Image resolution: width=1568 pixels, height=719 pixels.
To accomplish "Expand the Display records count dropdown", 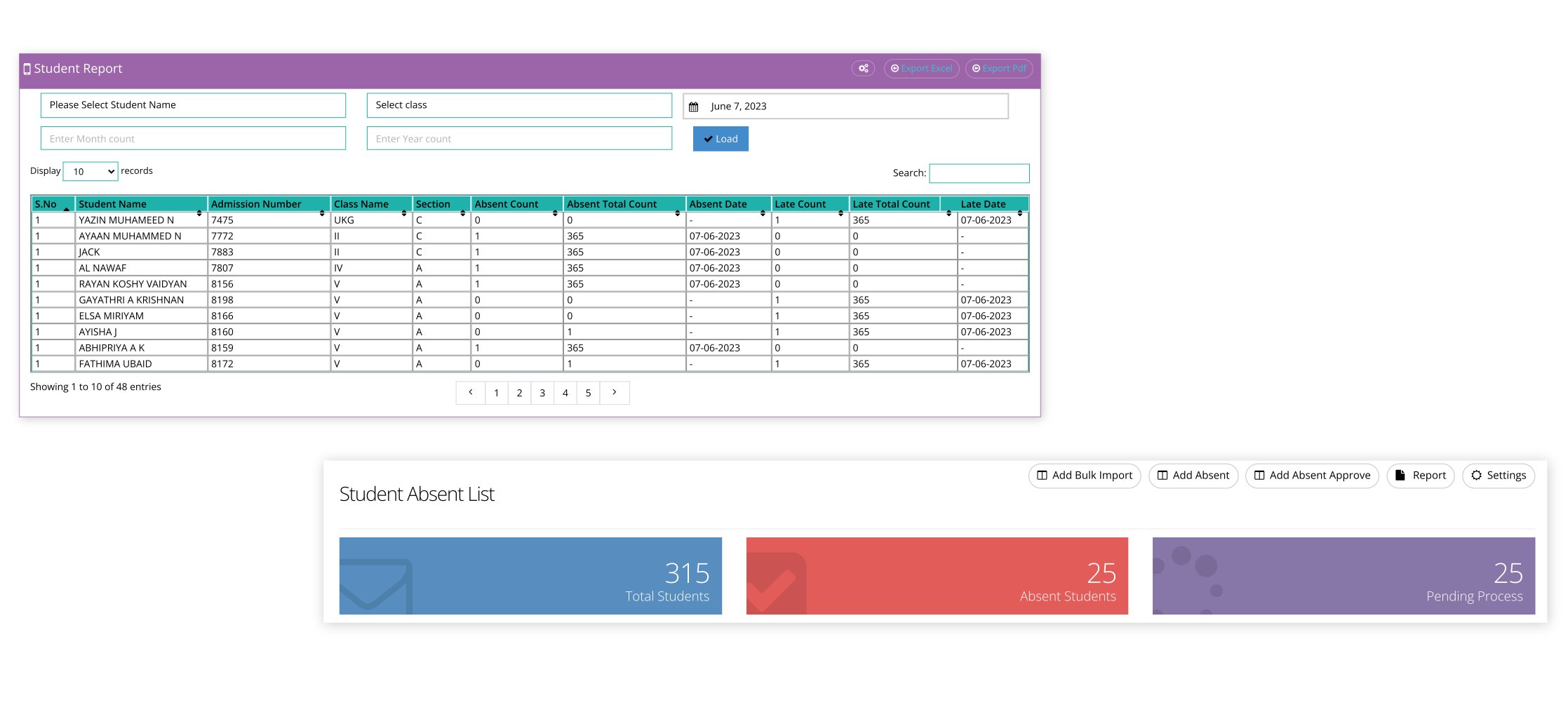I will [91, 172].
